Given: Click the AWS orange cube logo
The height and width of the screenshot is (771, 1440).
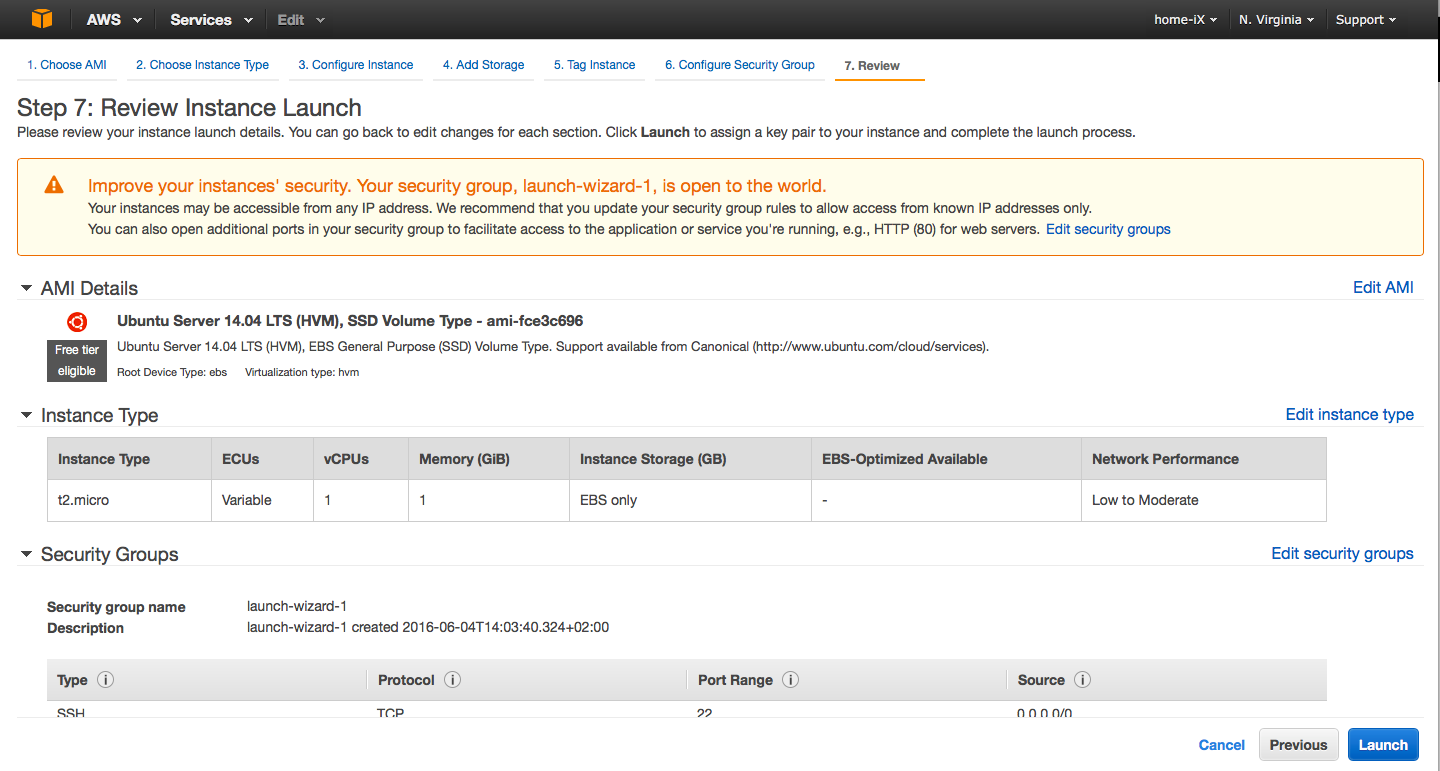Looking at the screenshot, I should 41,19.
